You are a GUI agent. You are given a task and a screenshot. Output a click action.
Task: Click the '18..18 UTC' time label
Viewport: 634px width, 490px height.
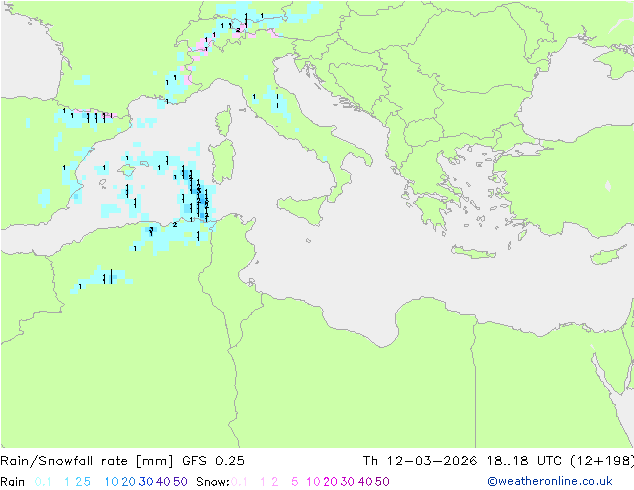click(524, 461)
